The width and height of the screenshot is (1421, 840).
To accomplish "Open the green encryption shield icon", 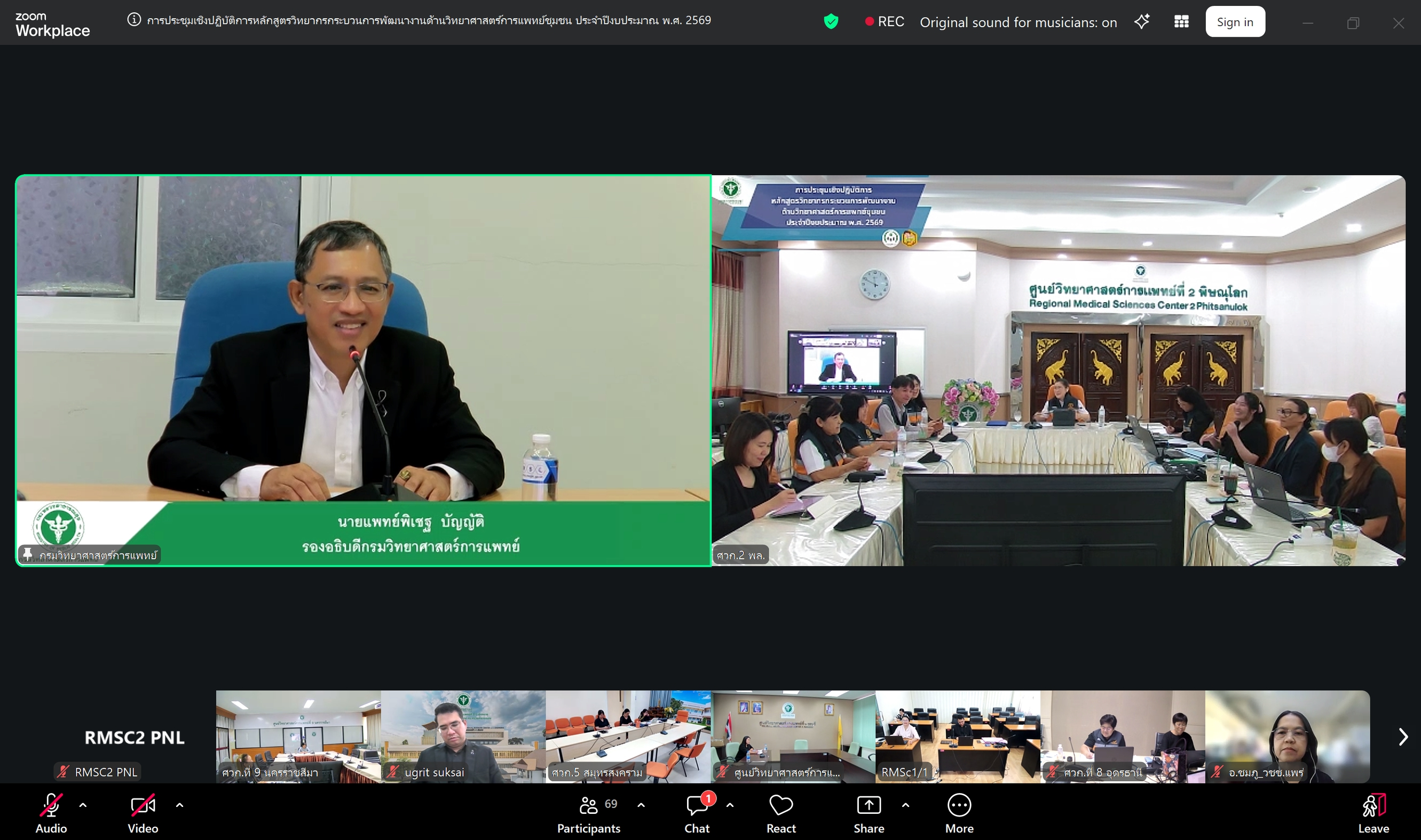I will [831, 22].
